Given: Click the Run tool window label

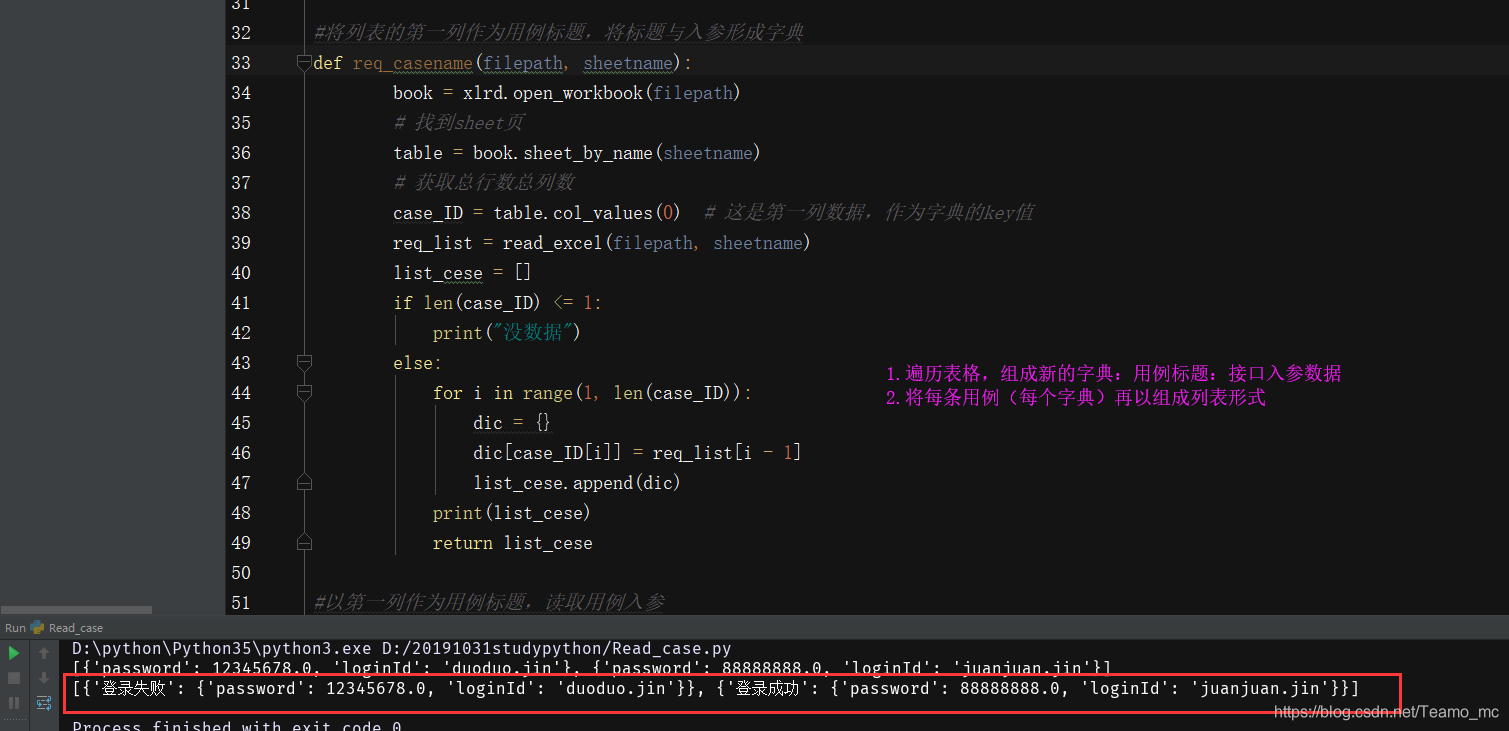Looking at the screenshot, I should (x=15, y=628).
